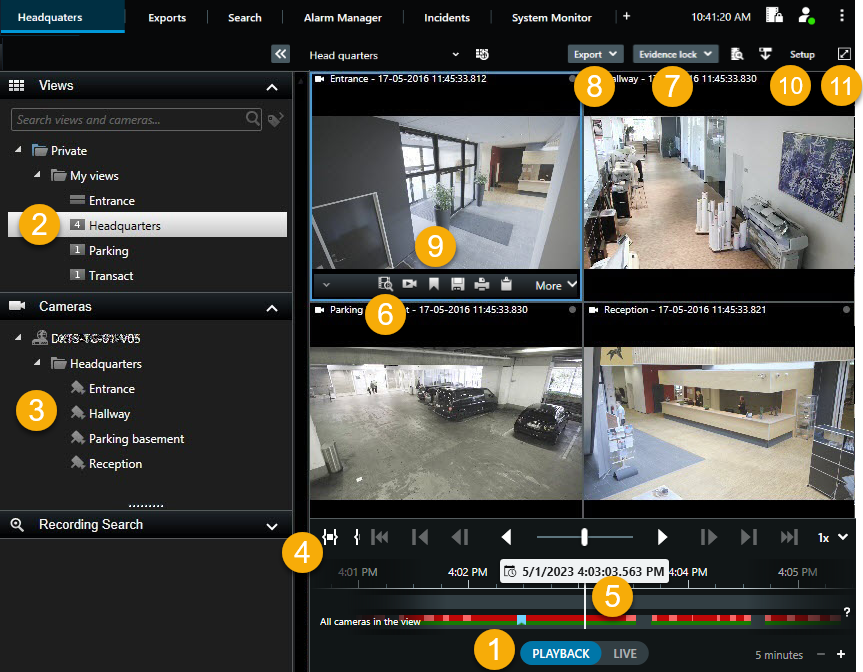Open the Evidence lock dropdown
The height and width of the screenshot is (672, 863).
pos(675,54)
